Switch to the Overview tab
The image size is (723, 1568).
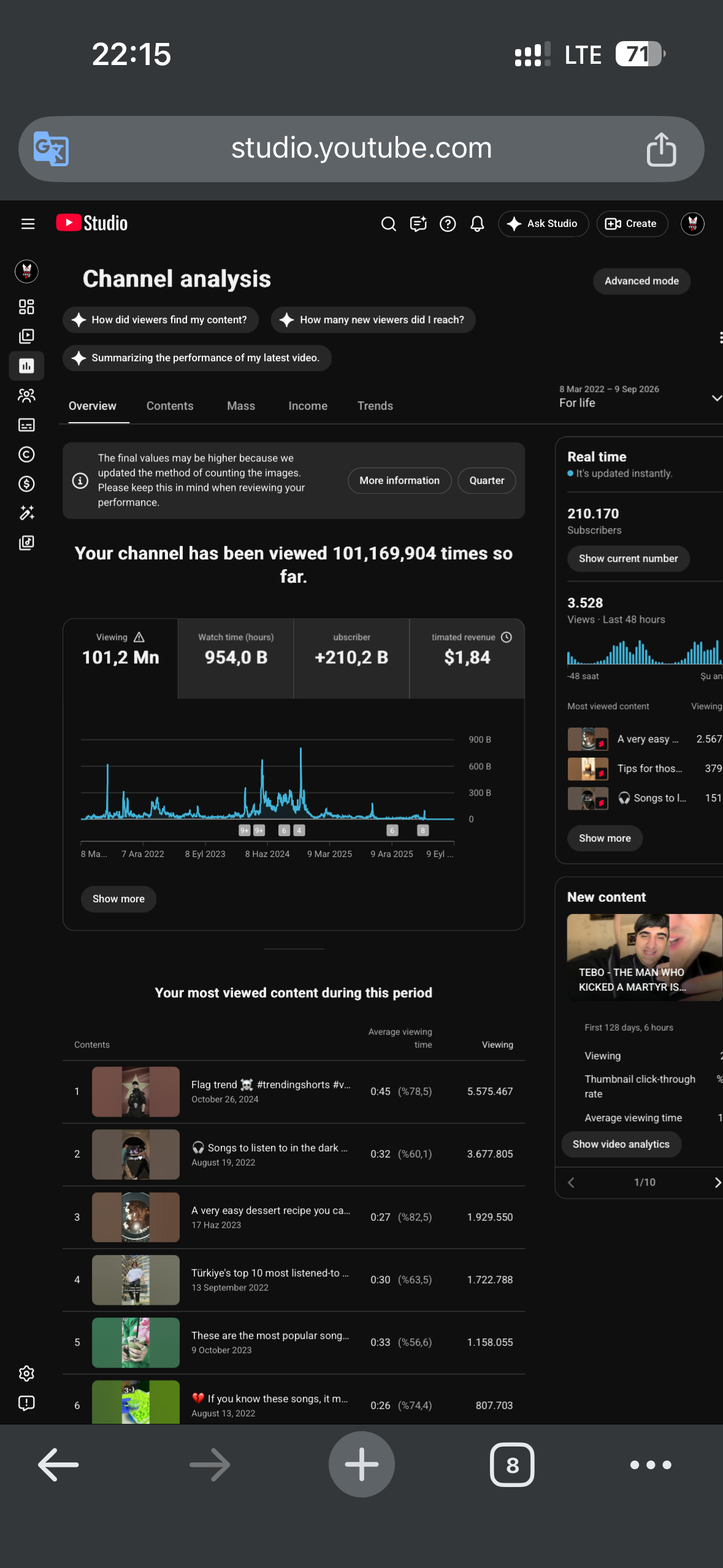pos(93,406)
